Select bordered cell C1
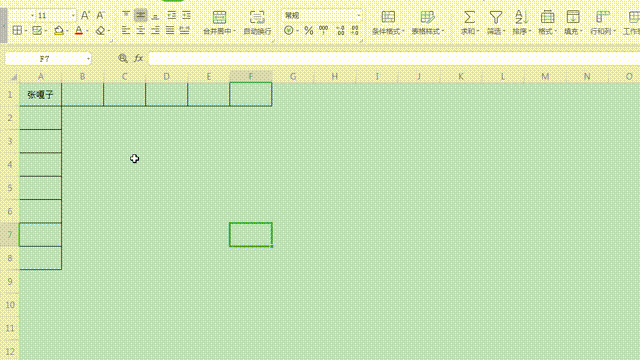The width and height of the screenshot is (640, 360). coord(124,95)
